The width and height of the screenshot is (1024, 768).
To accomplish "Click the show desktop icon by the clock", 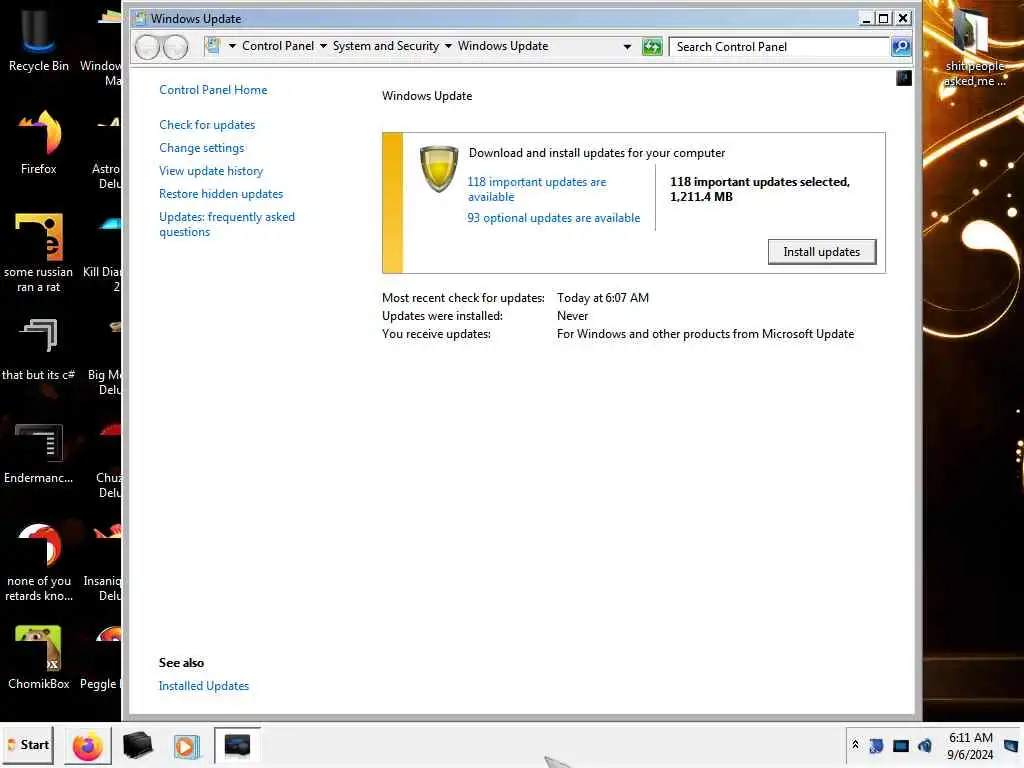I will coord(1010,745).
